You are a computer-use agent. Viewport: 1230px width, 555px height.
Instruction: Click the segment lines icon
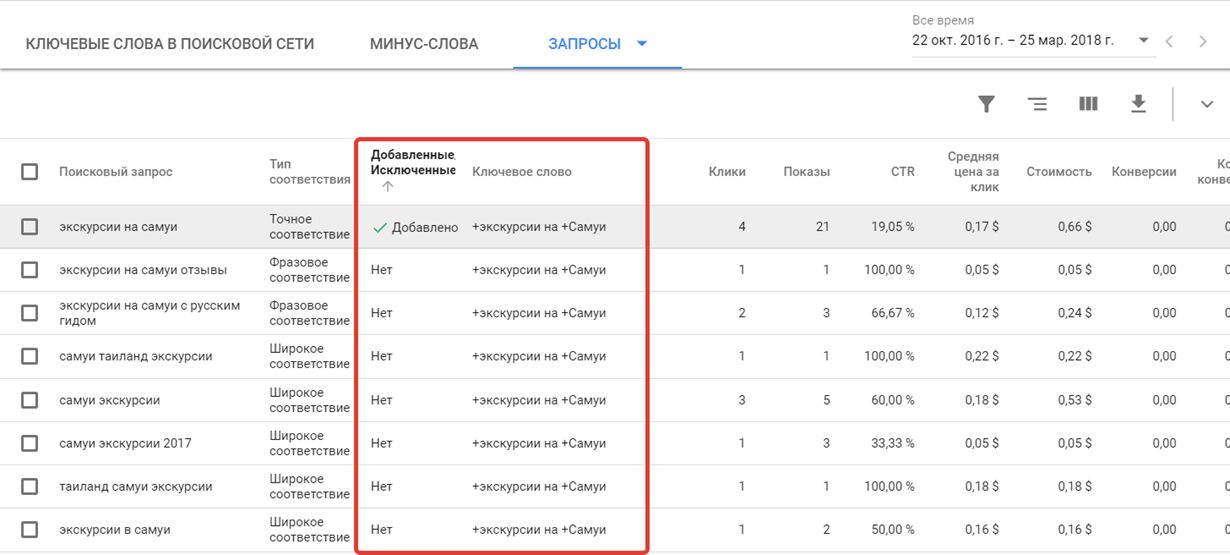(x=1037, y=104)
